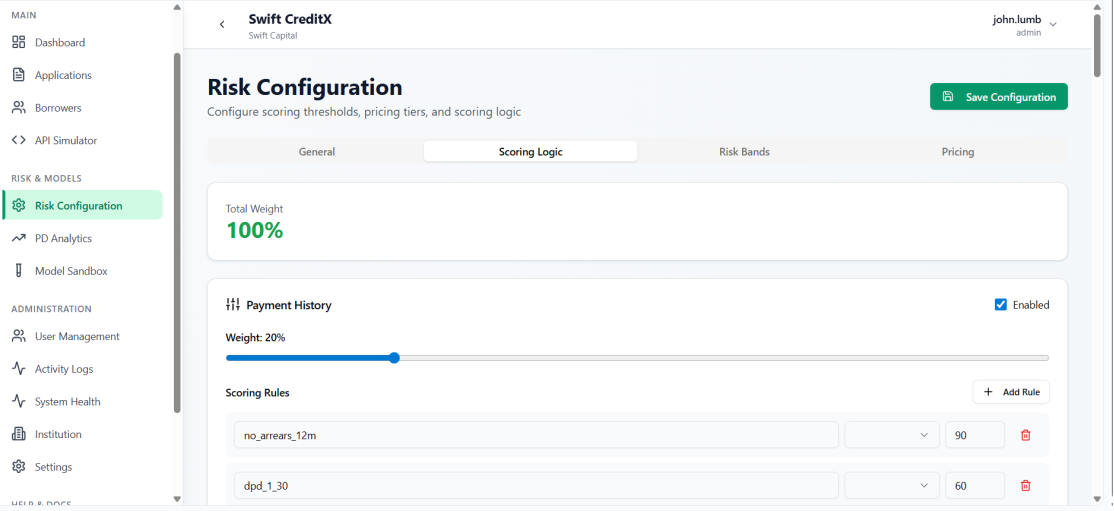1114x511 pixels.
Task: Switch to the Risk Bands tab
Action: [x=744, y=152]
